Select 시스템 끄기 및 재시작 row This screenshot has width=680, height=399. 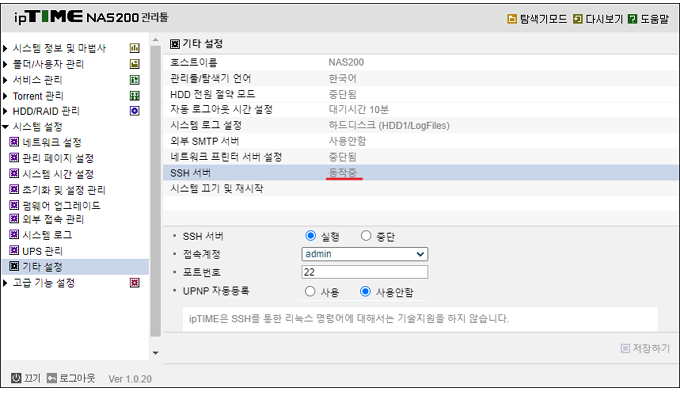pyautogui.click(x=421, y=188)
